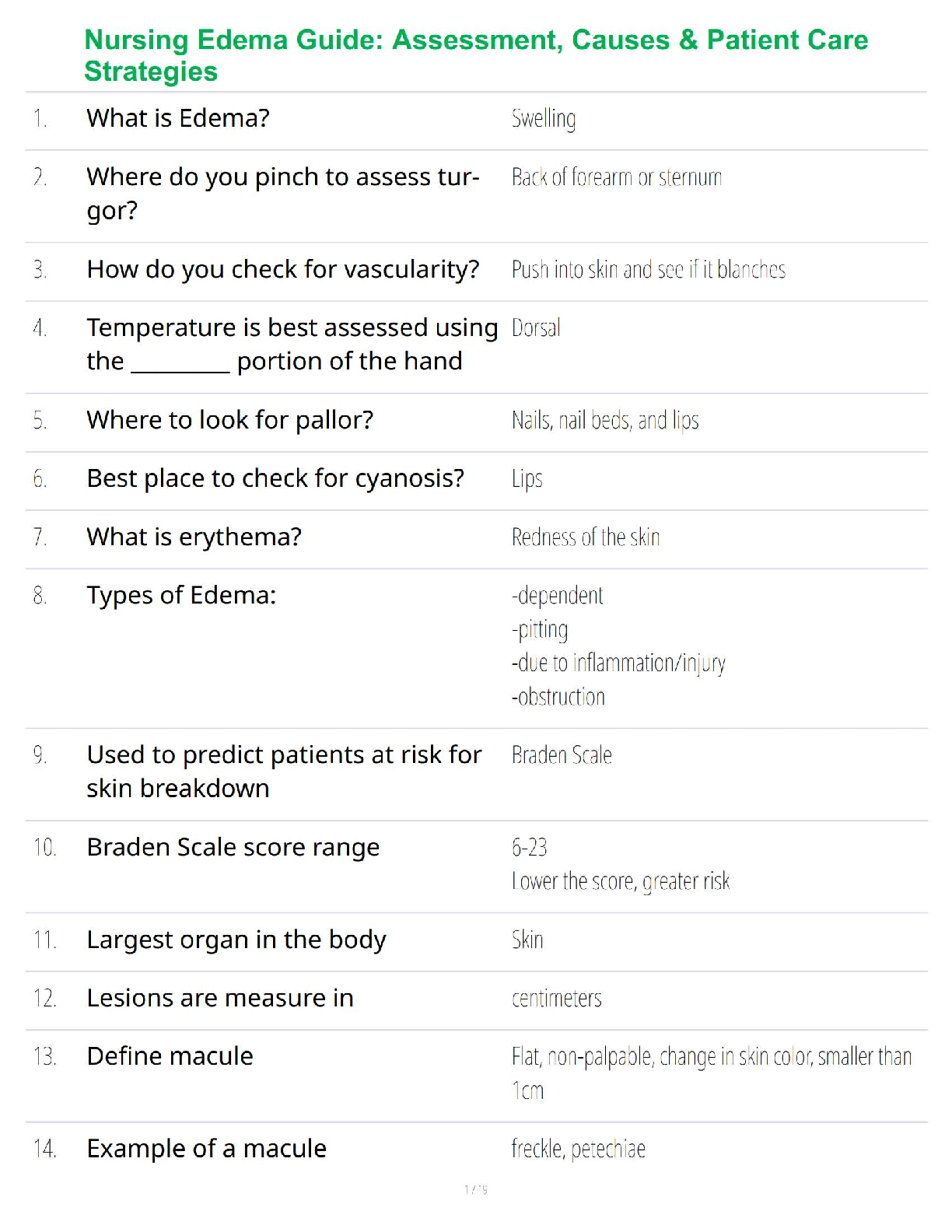Click the answer 'Back of forearm or sternum'
The image size is (952, 1232).
616,177
